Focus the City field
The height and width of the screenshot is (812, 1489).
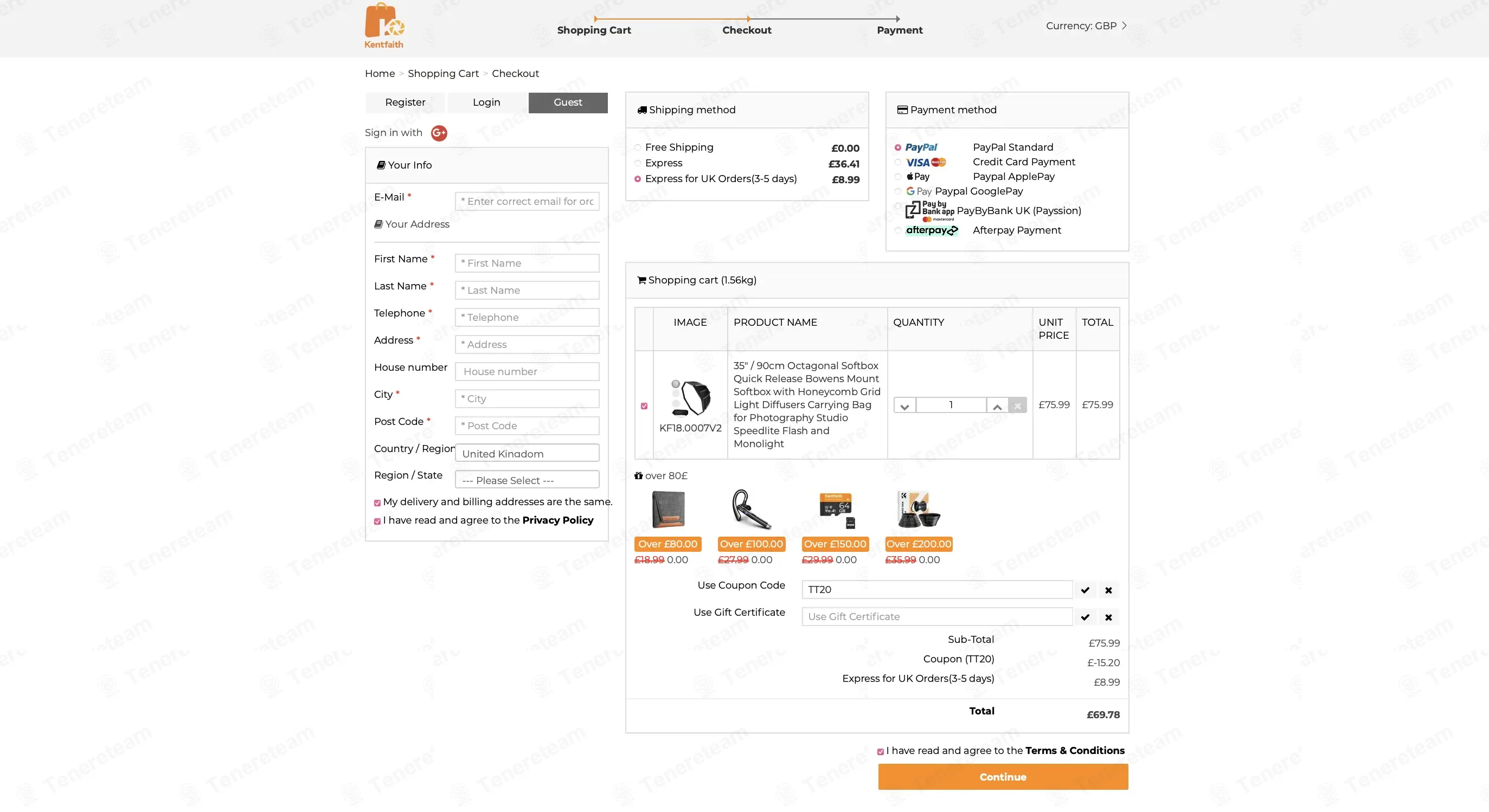click(x=527, y=399)
